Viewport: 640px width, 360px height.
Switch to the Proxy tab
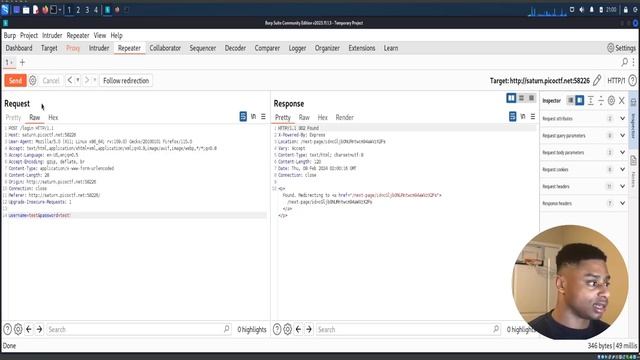click(x=73, y=48)
